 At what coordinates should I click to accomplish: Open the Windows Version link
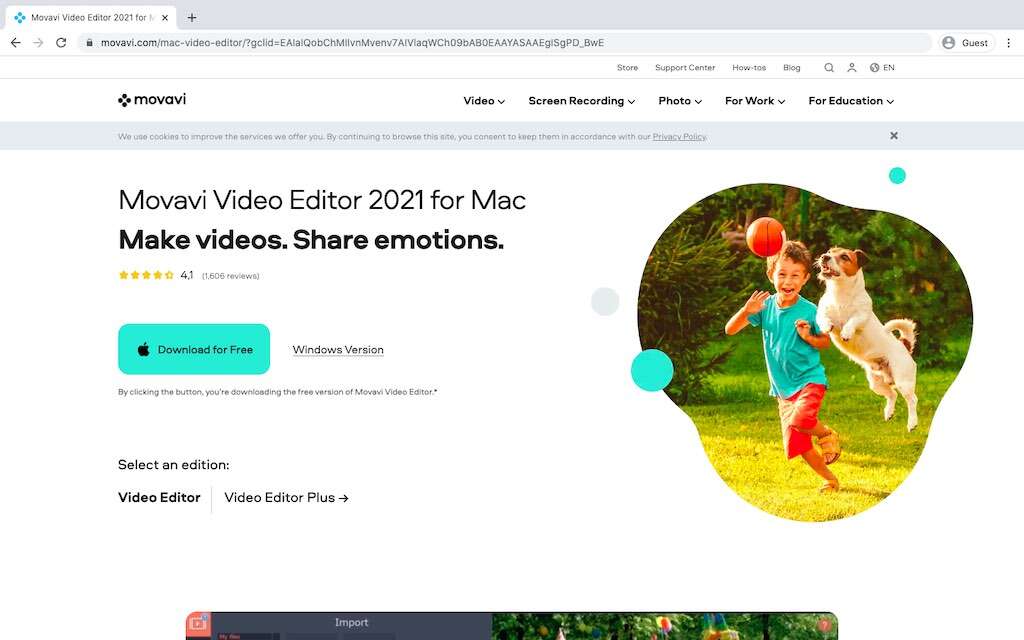[x=338, y=350]
